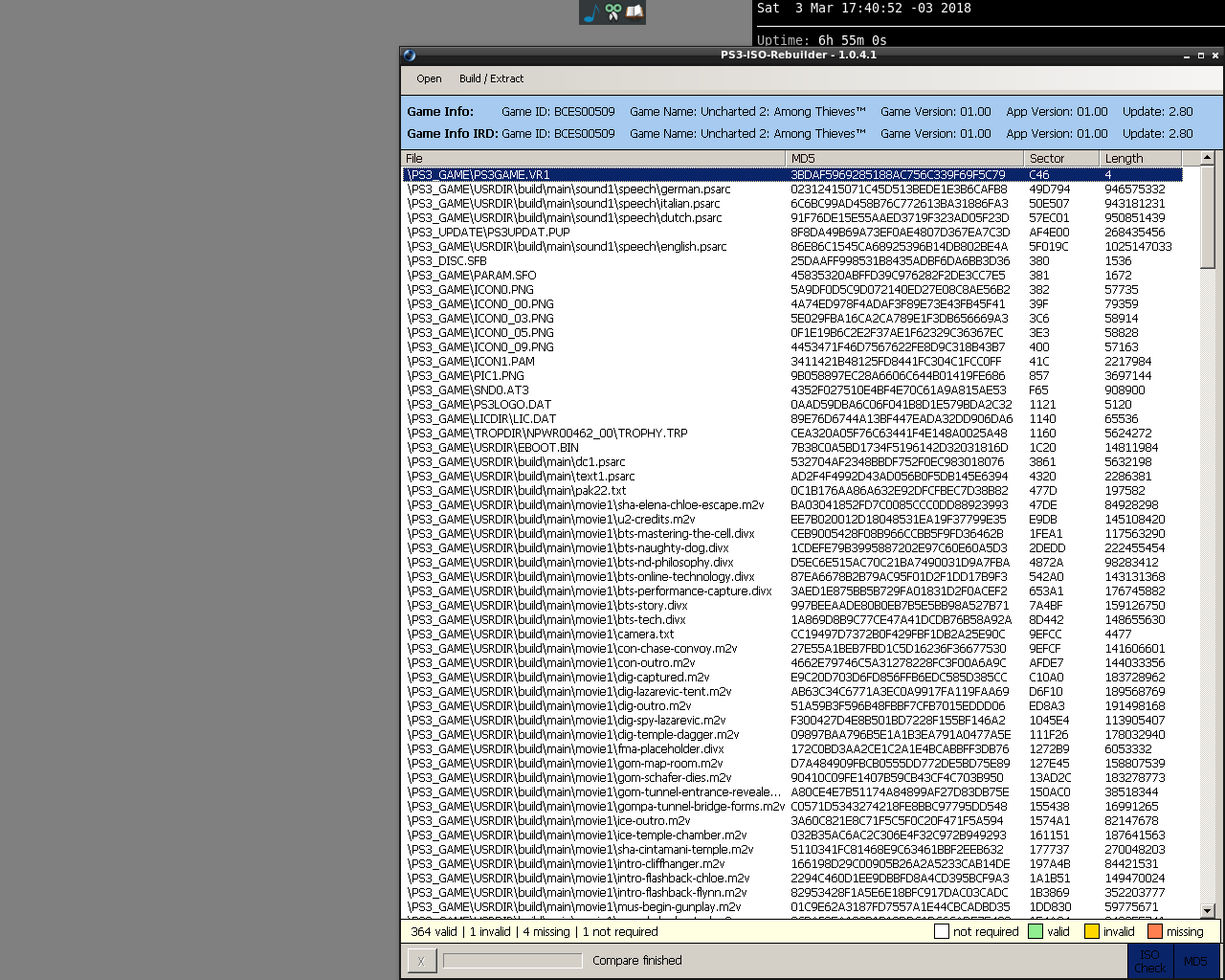Select the bts-mastering-the-cell.divx row

coord(792,533)
